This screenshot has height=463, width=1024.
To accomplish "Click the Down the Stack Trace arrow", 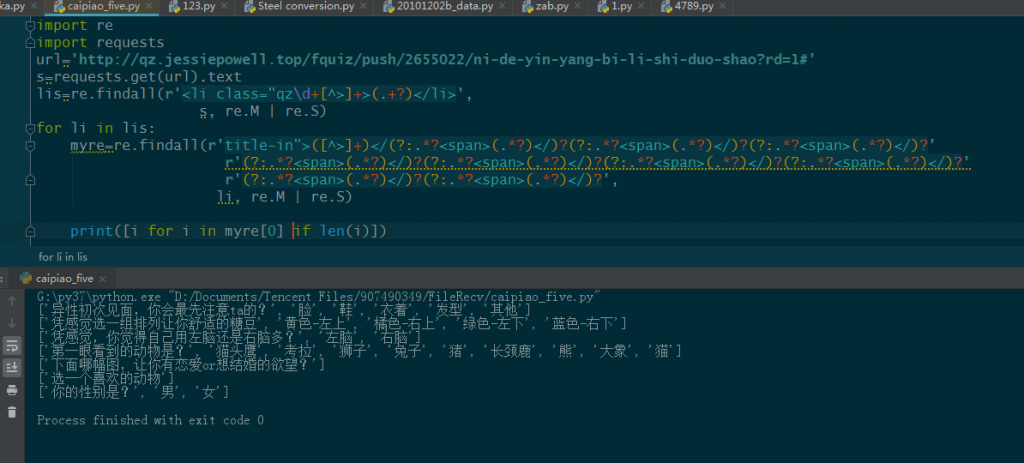I will tap(12, 323).
